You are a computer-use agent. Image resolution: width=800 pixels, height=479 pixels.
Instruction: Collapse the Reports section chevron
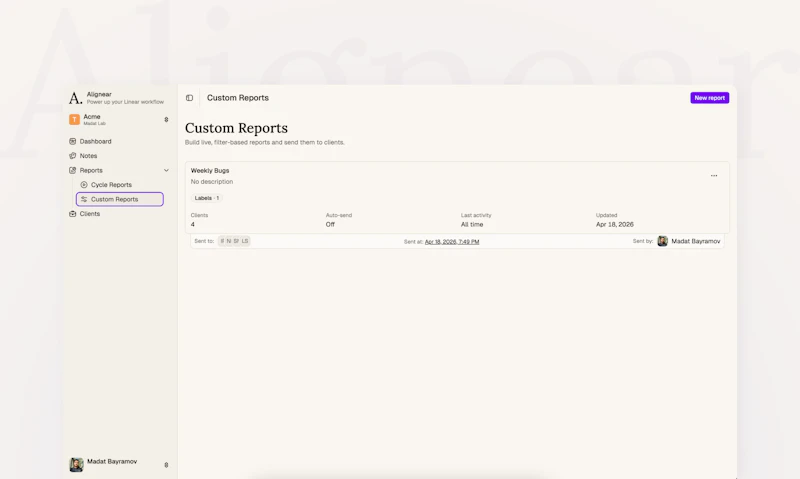[x=166, y=170]
